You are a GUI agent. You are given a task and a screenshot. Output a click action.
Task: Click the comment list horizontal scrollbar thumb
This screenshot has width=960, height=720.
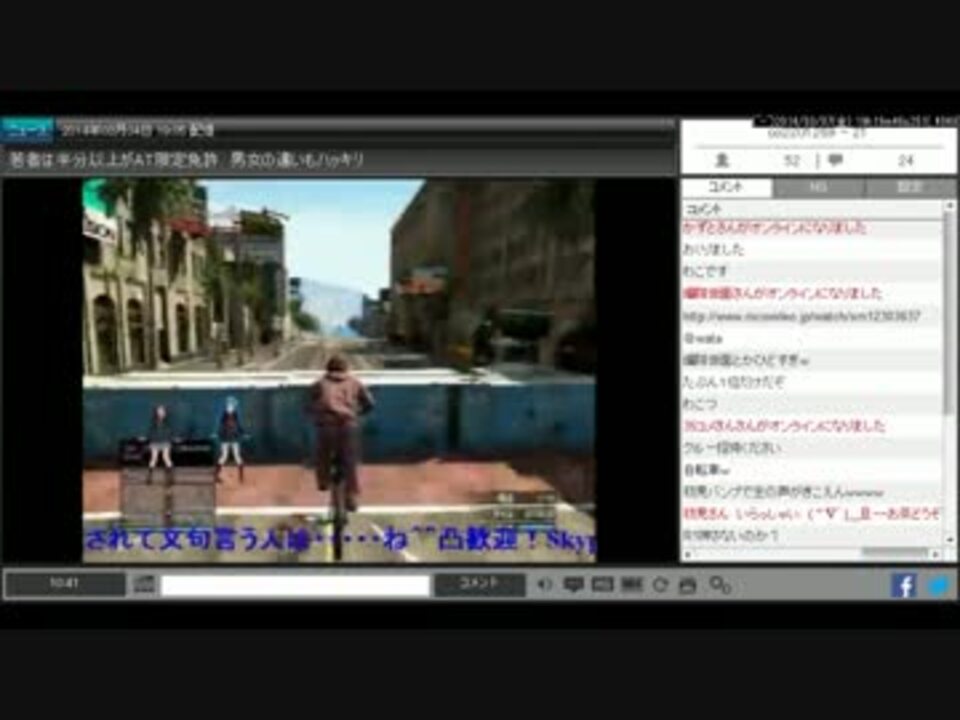[895, 553]
